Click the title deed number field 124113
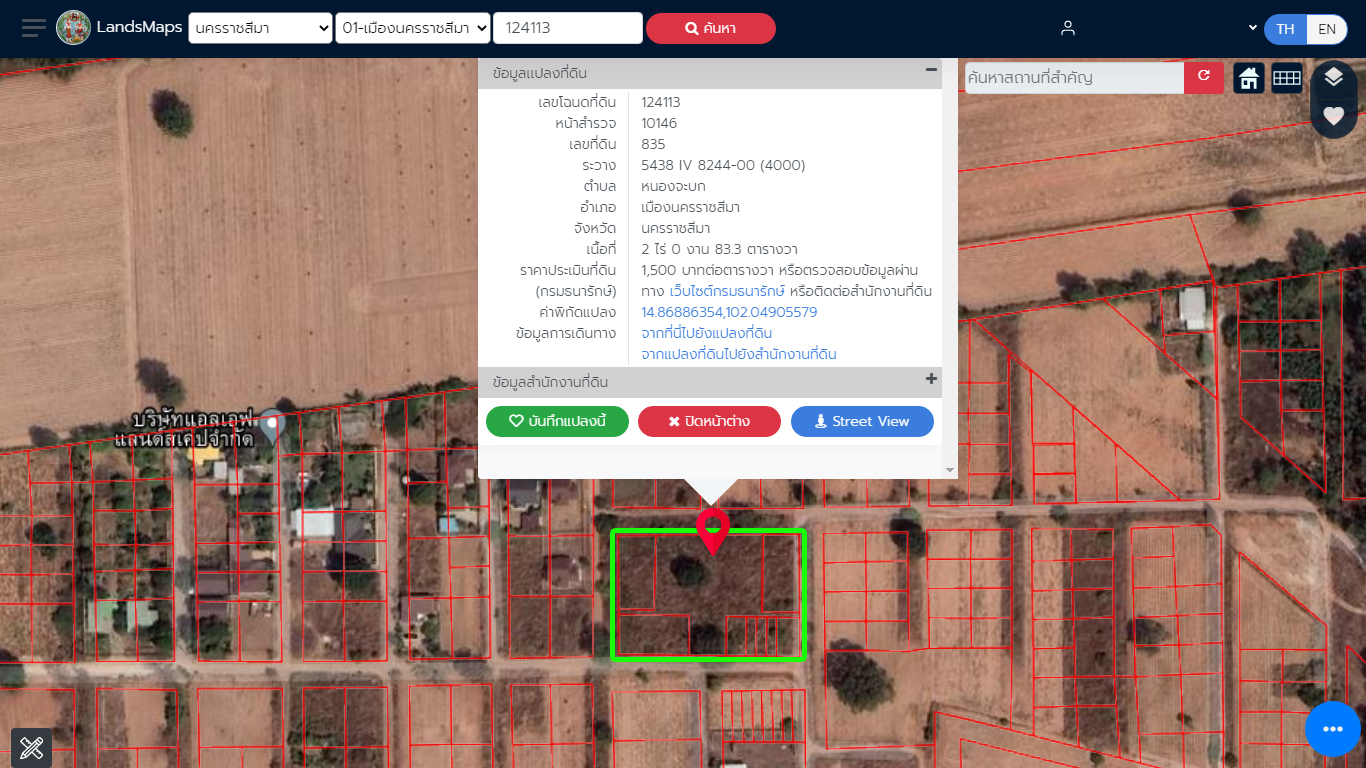This screenshot has width=1366, height=768. coord(568,28)
